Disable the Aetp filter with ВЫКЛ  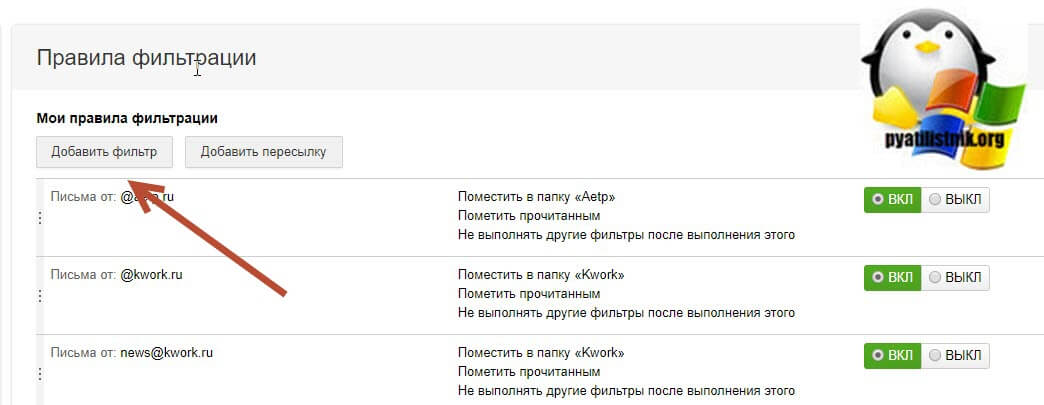tap(954, 199)
